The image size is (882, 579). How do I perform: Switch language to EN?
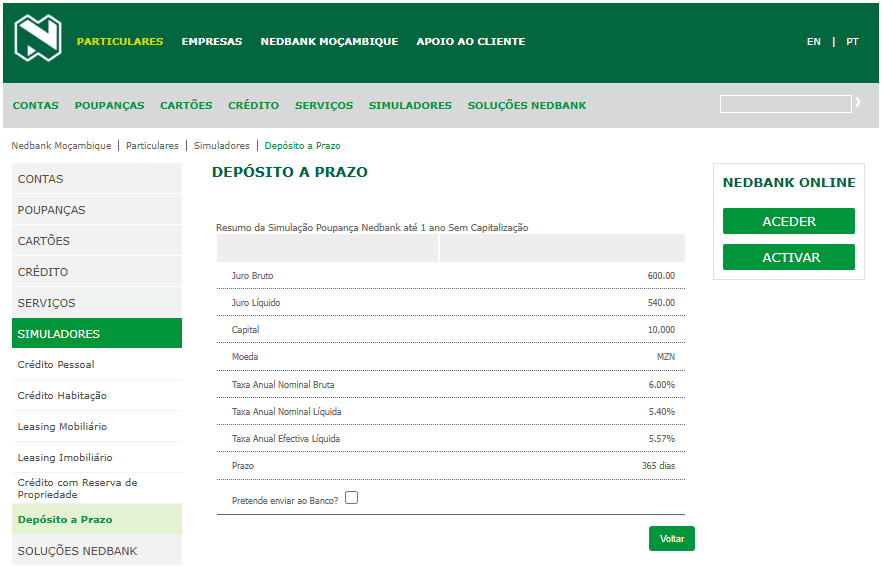coord(813,42)
